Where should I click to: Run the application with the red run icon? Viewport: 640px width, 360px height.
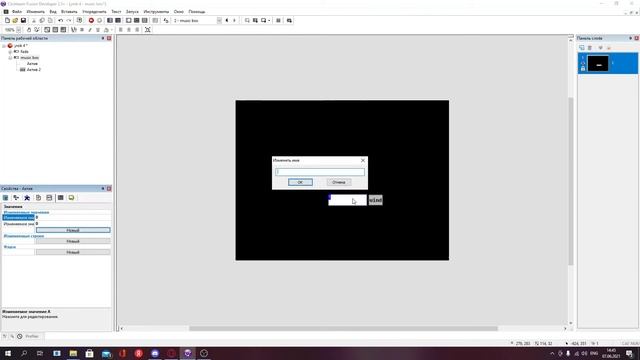91,20
